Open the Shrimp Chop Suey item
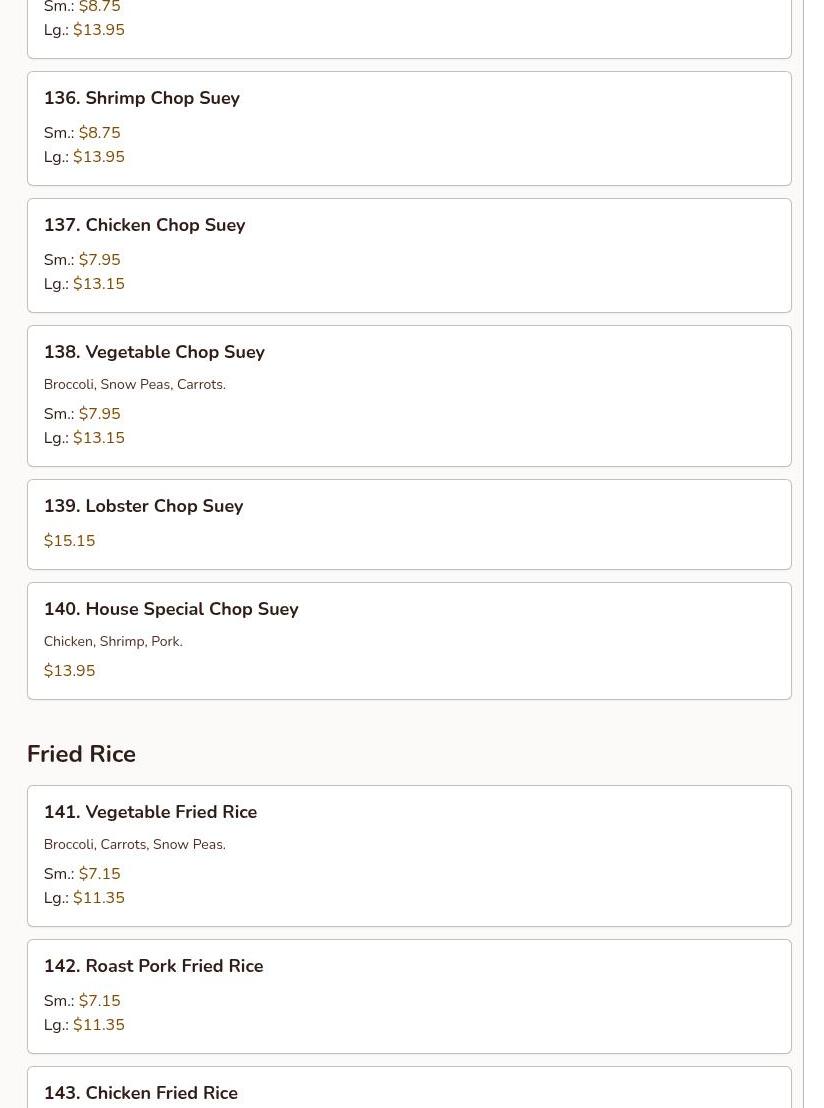 [162, 98]
